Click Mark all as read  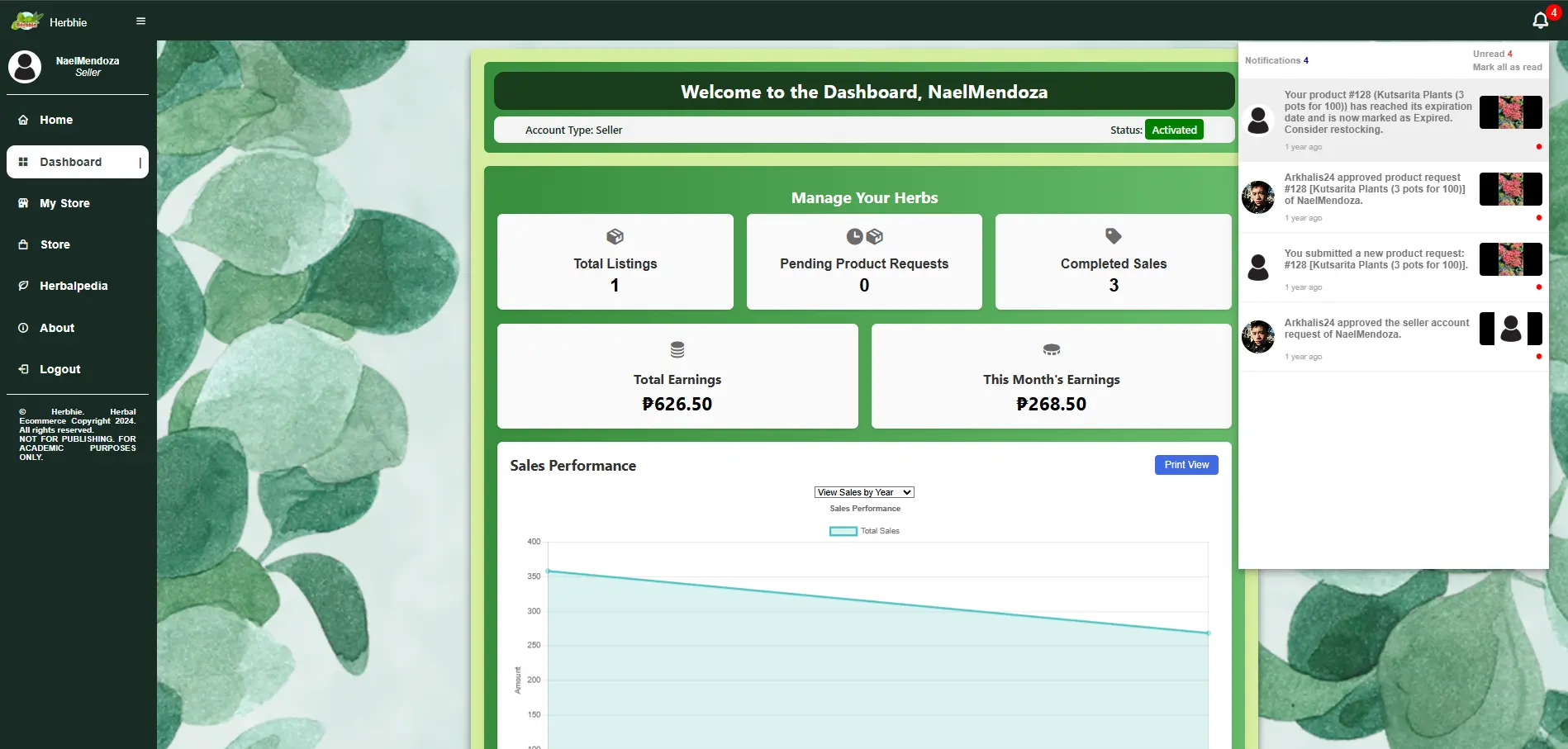coord(1507,68)
